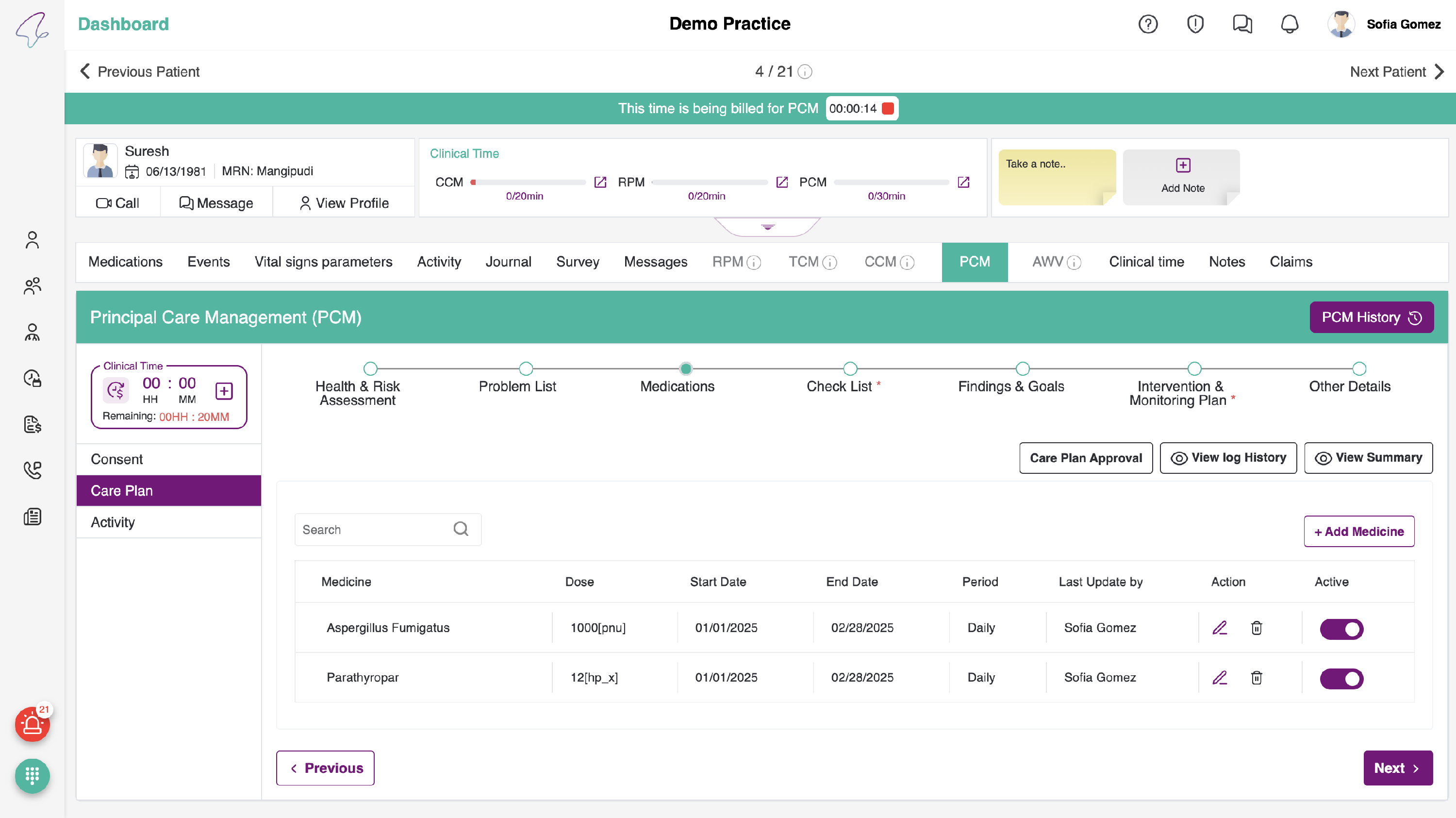
Task: Select Consent in the side menu
Action: pos(117,459)
